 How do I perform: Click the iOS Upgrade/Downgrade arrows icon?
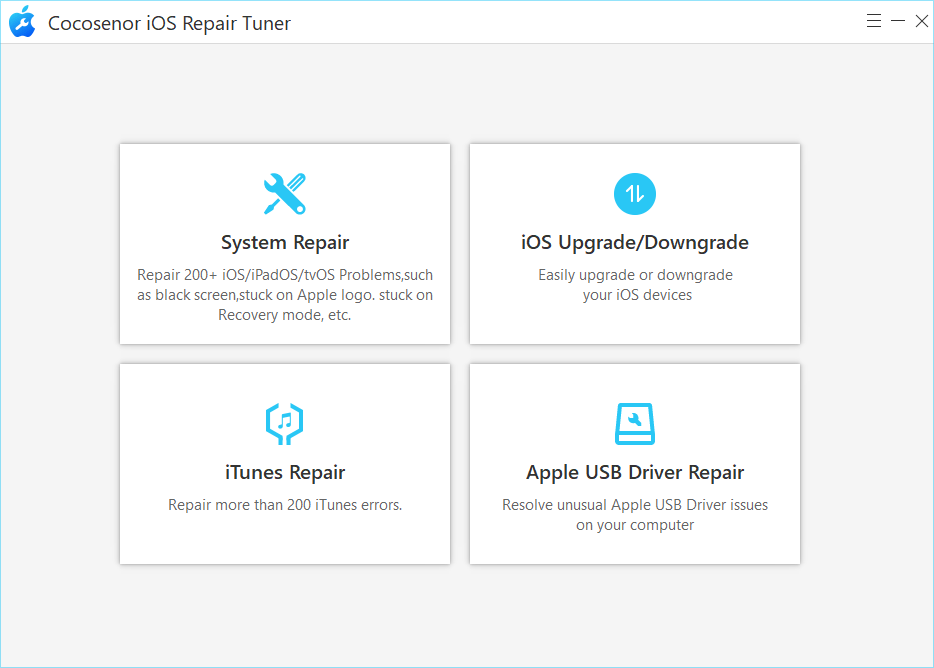tap(634, 194)
